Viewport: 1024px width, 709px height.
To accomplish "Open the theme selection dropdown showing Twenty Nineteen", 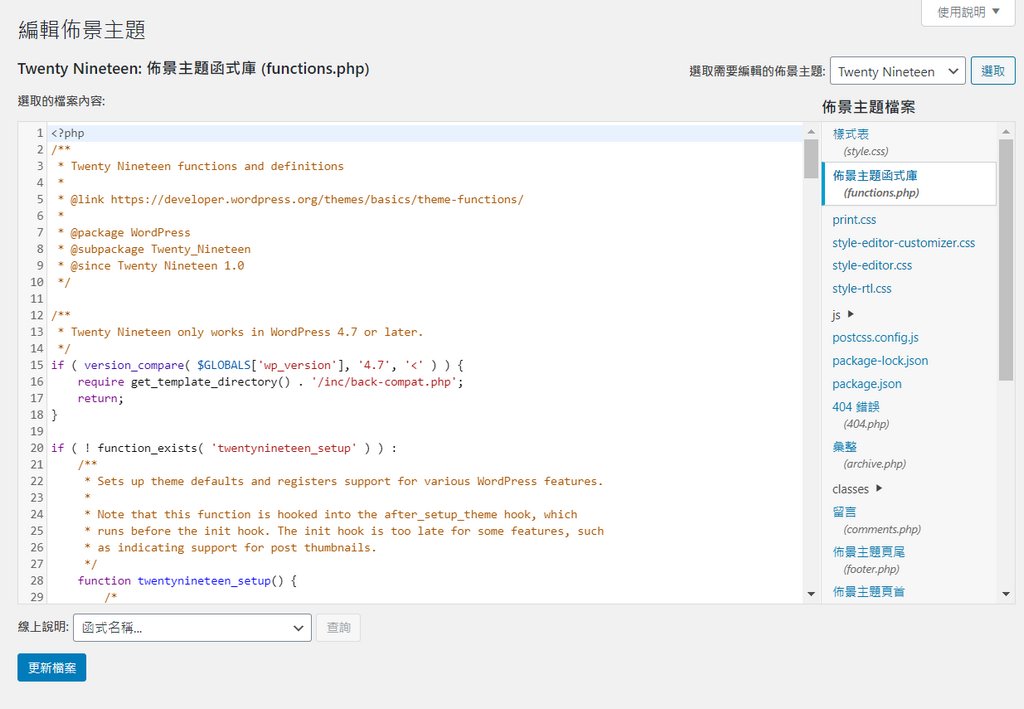I will click(897, 70).
